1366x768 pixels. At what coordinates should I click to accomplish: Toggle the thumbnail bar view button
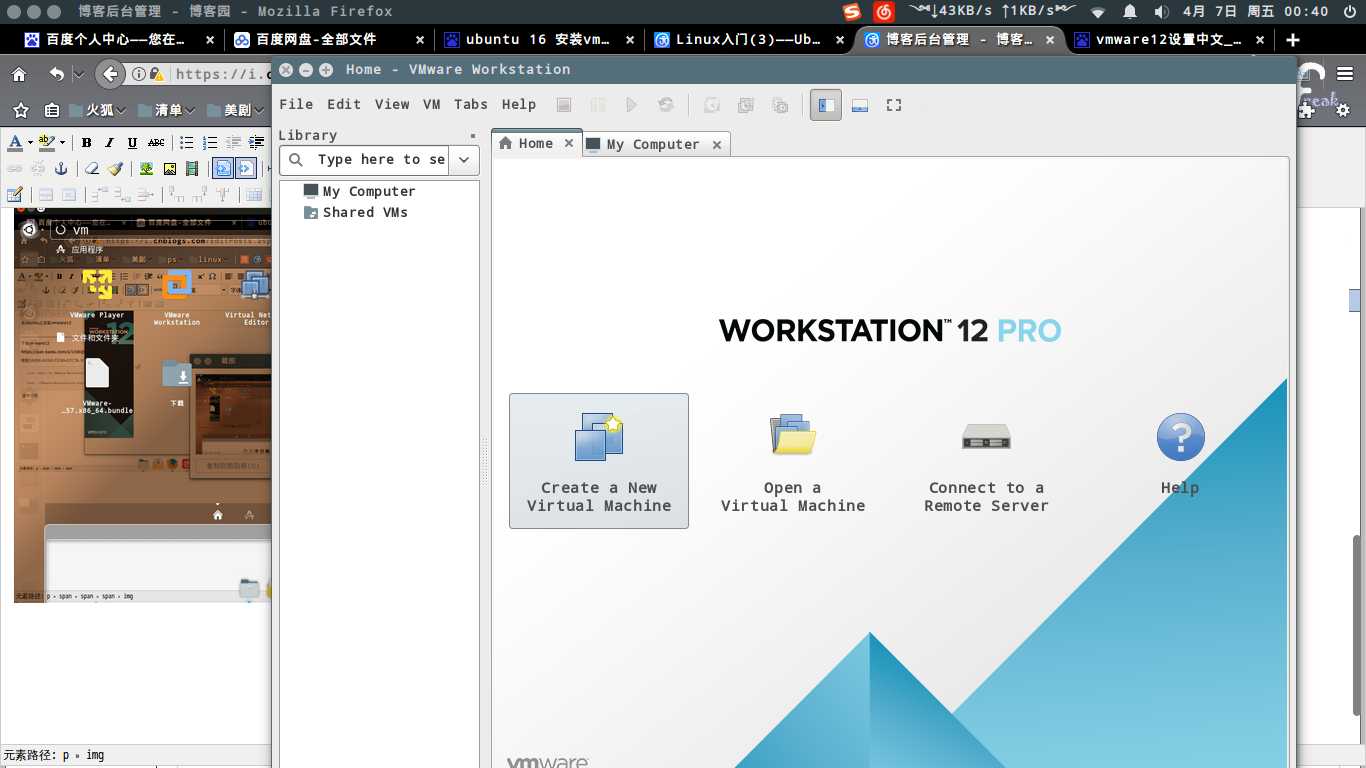(x=860, y=105)
